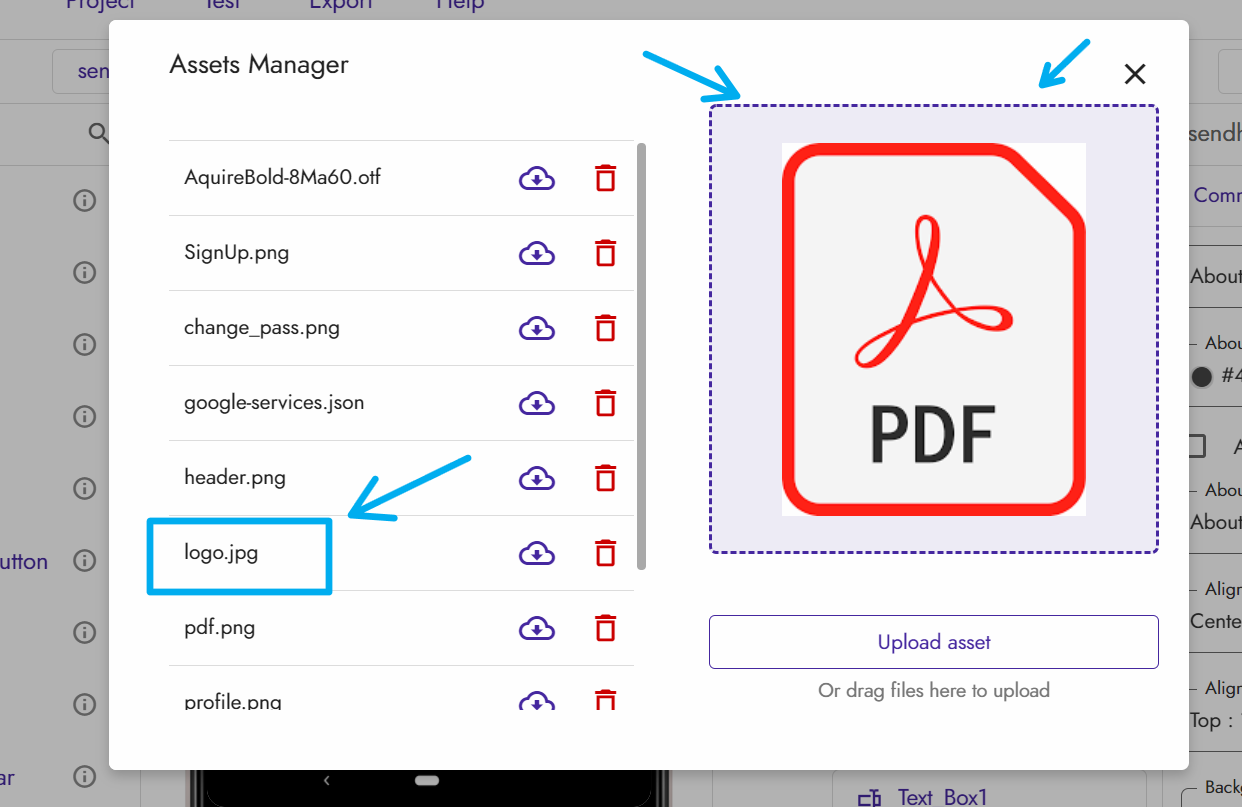The width and height of the screenshot is (1242, 807).
Task: Delete the SignUp.png asset
Action: point(605,253)
